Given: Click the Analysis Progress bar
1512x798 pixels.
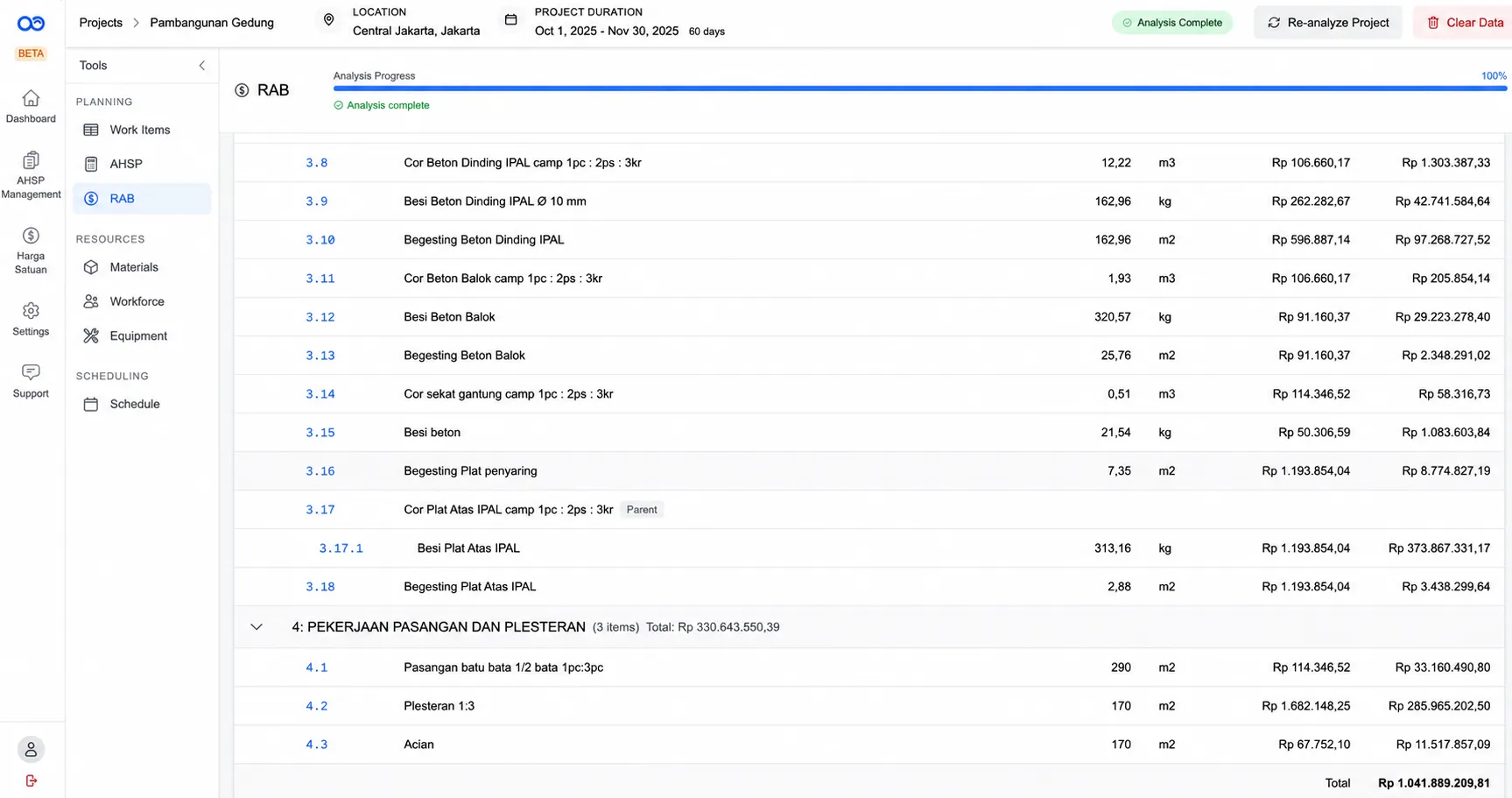Looking at the screenshot, I should click(919, 88).
